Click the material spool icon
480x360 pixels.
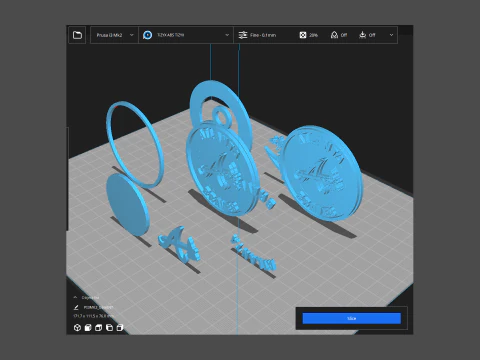[x=147, y=35]
